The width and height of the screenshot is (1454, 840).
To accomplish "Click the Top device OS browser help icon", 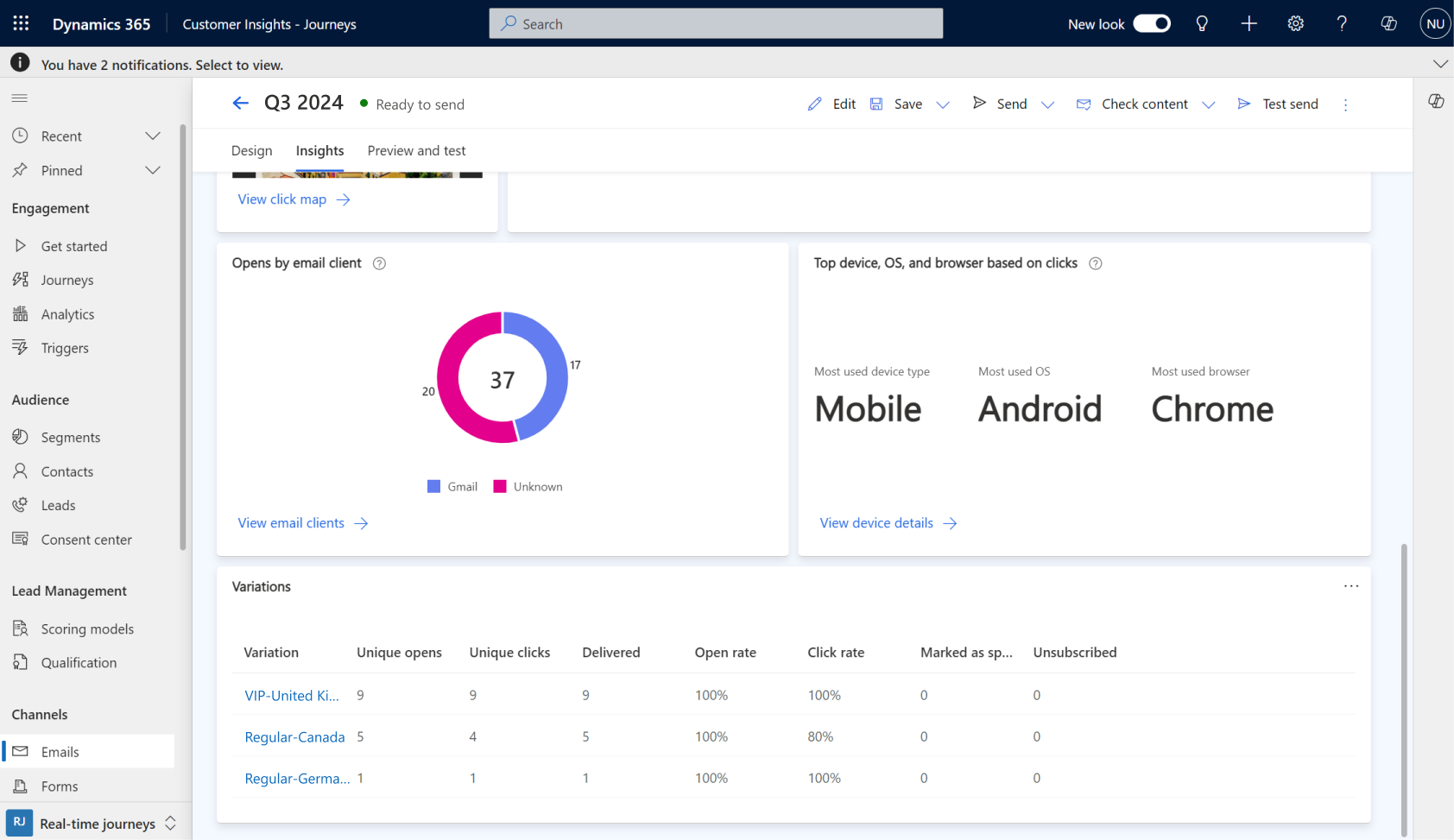I will 1095,263.
